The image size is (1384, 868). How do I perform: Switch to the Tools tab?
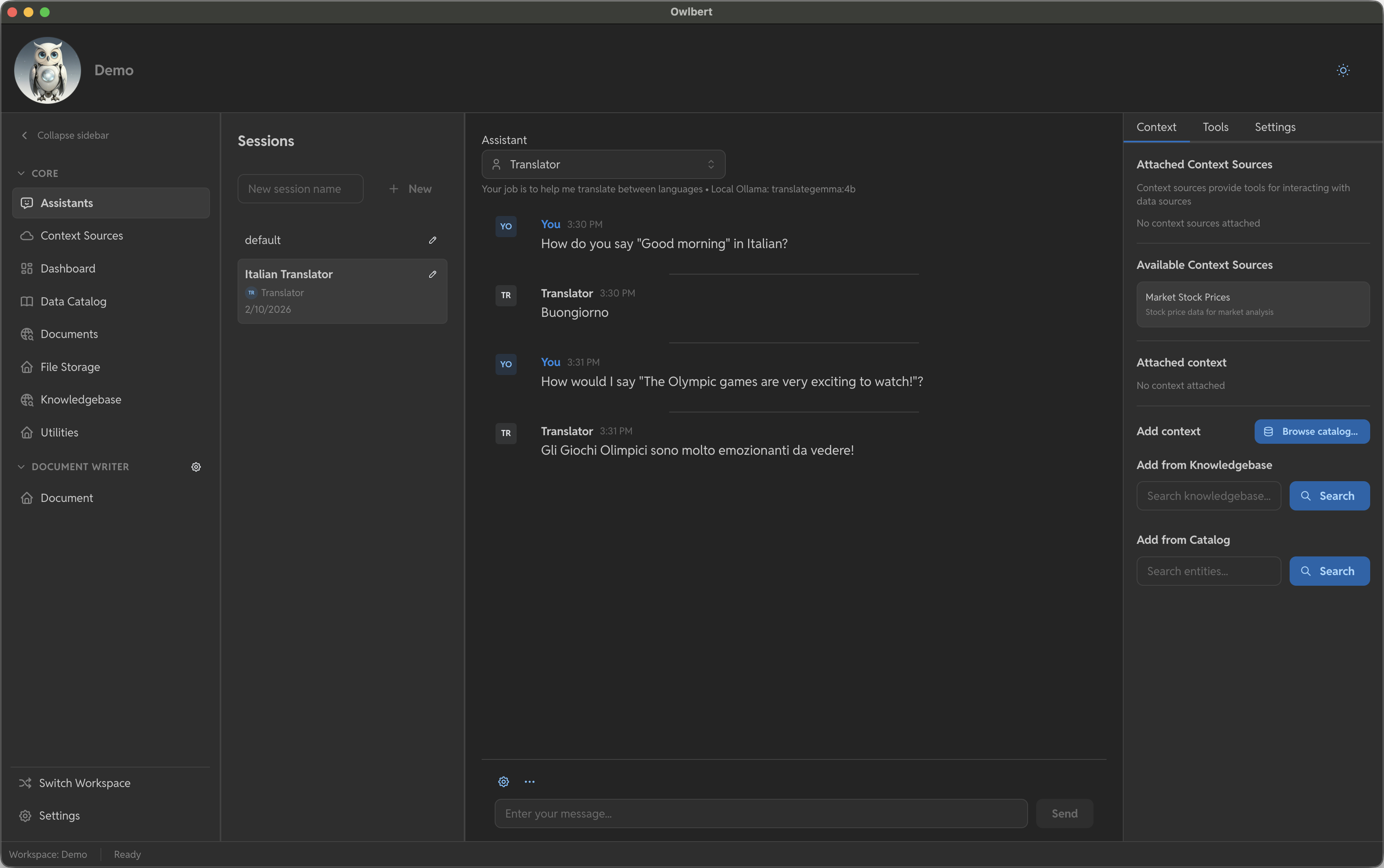[x=1215, y=127]
